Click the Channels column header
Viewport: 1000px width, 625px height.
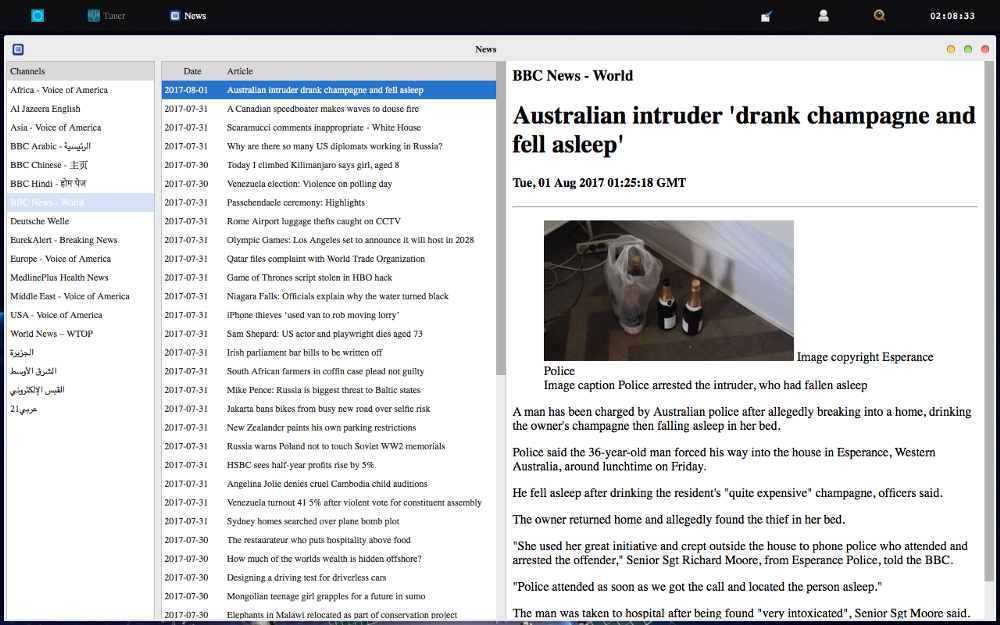pyautogui.click(x=28, y=71)
